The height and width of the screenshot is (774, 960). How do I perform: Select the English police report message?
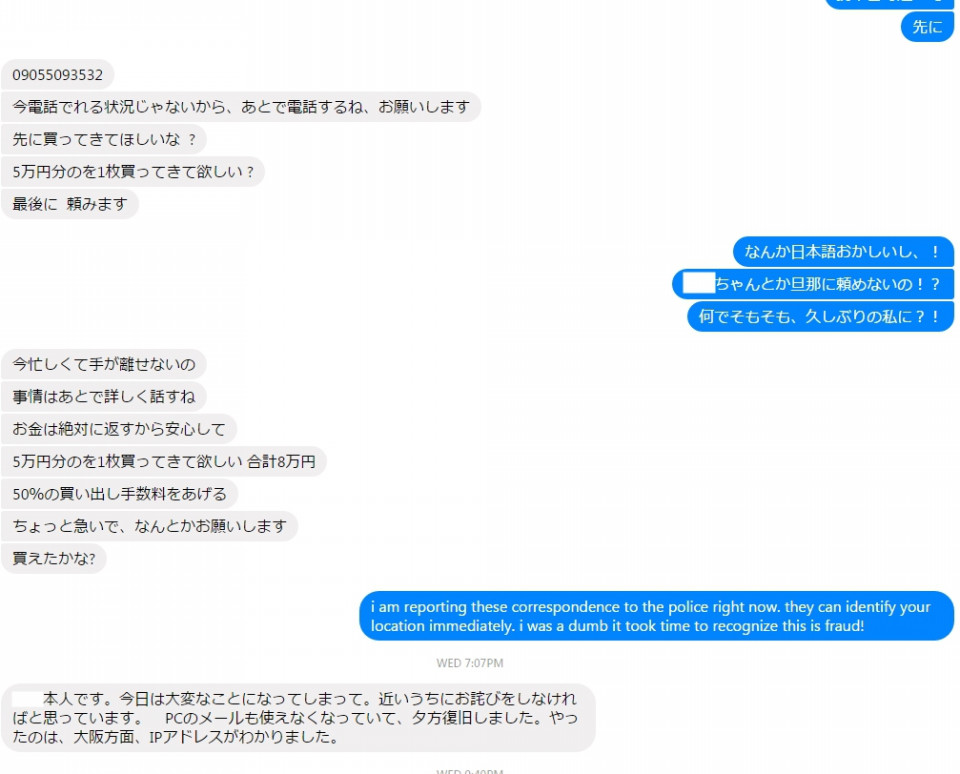coord(656,616)
